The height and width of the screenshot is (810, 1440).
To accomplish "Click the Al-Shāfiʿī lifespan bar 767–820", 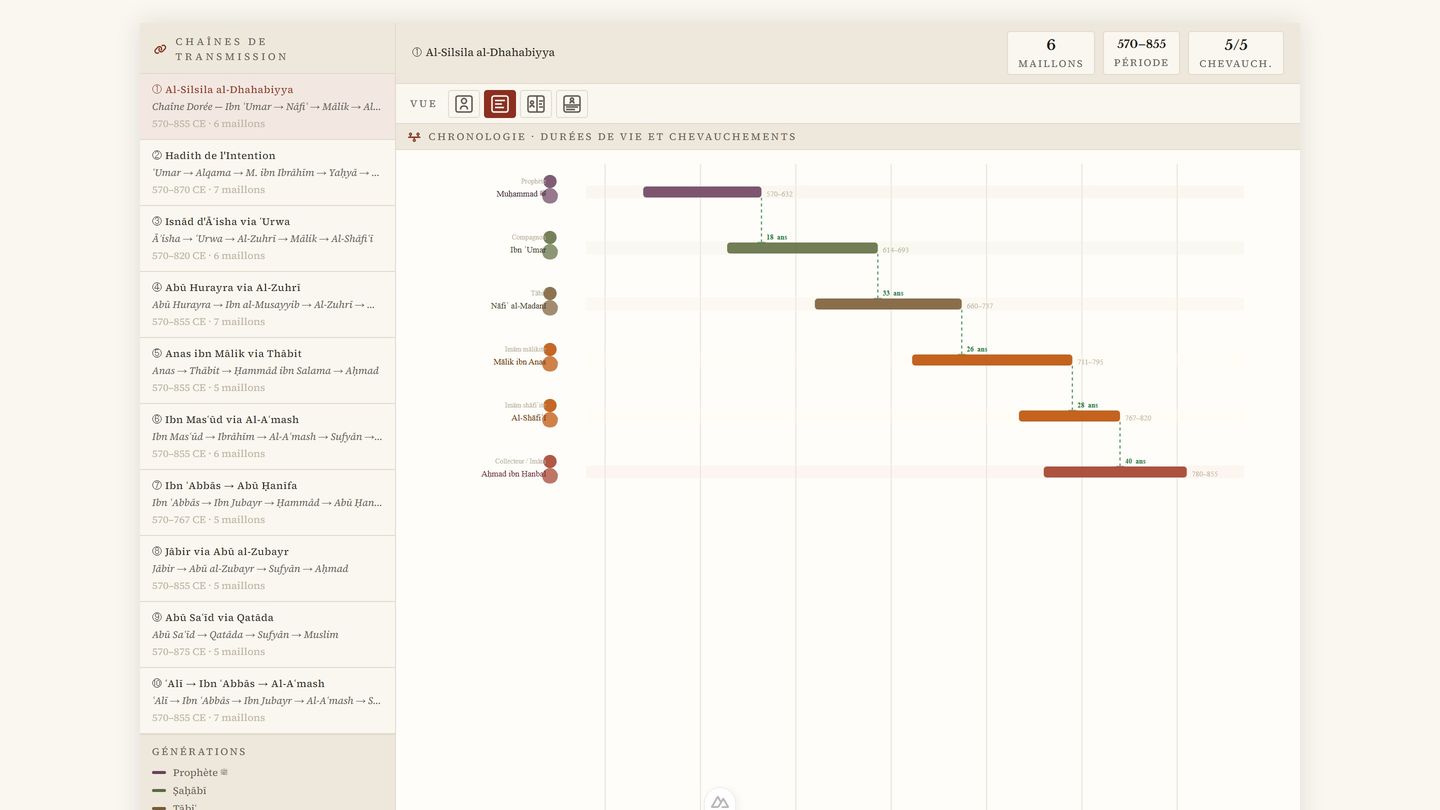I will pos(1069,416).
